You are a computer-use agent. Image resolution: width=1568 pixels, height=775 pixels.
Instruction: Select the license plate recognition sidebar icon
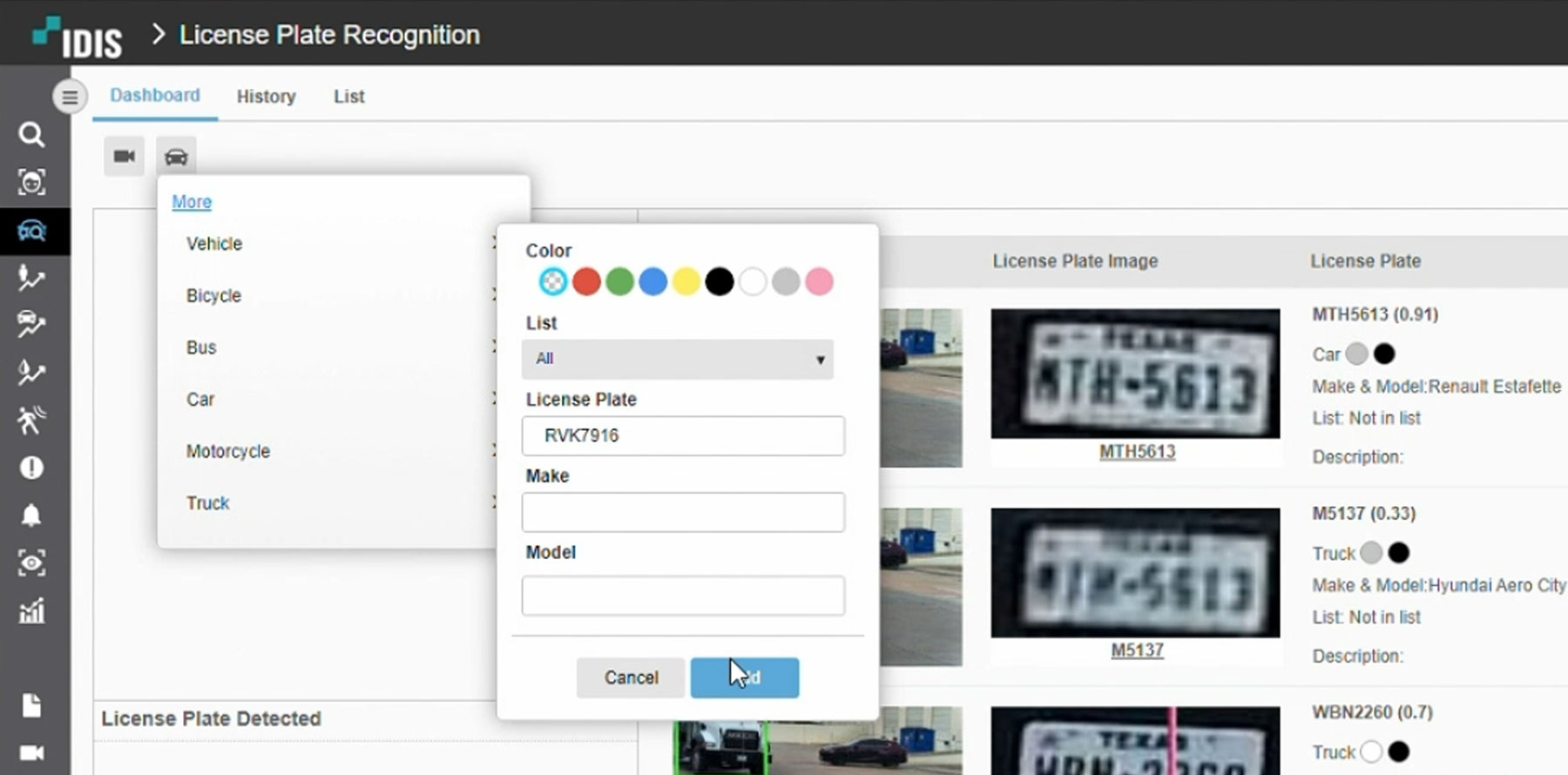point(31,232)
